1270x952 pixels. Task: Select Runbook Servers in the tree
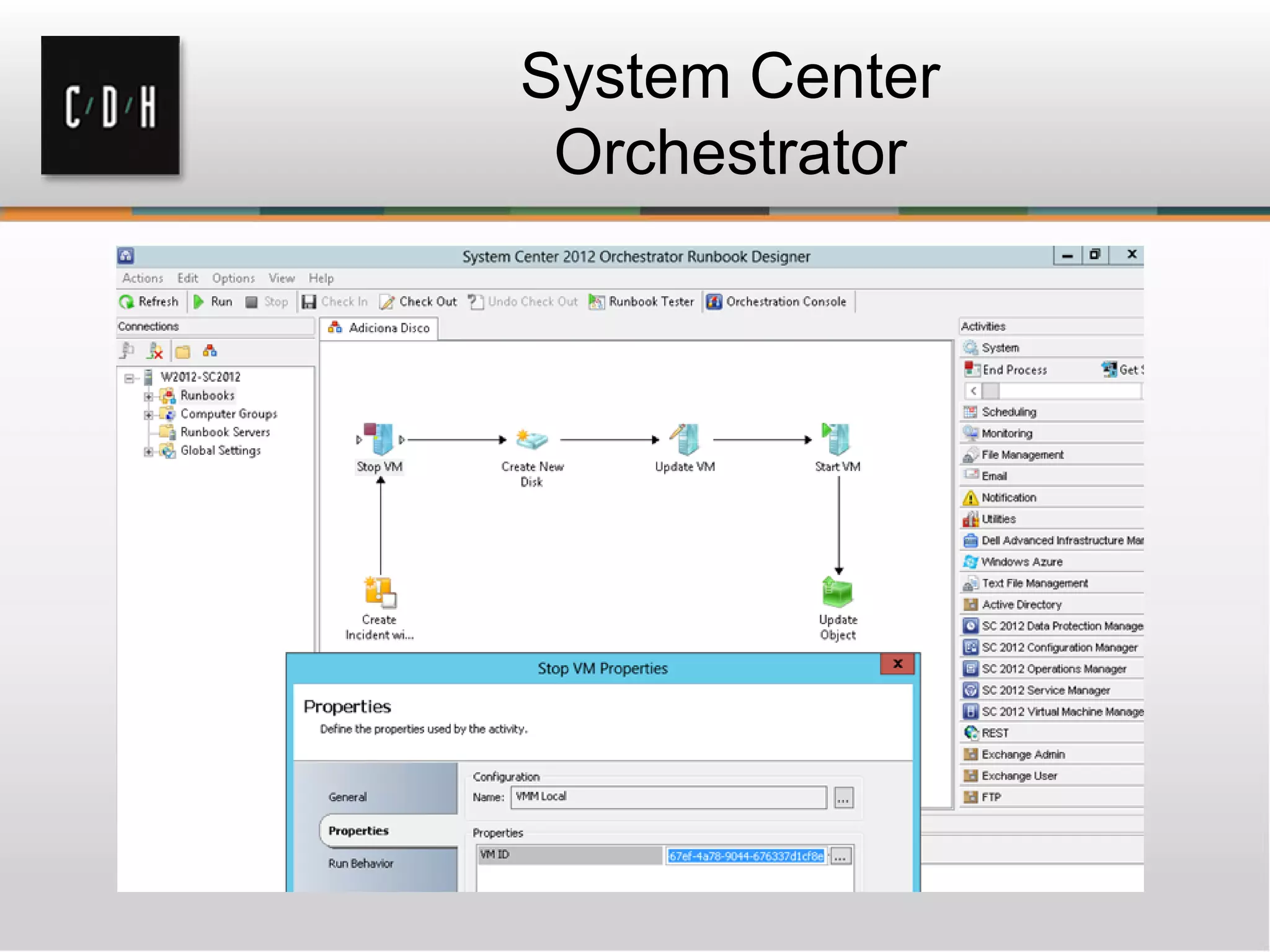(x=225, y=433)
